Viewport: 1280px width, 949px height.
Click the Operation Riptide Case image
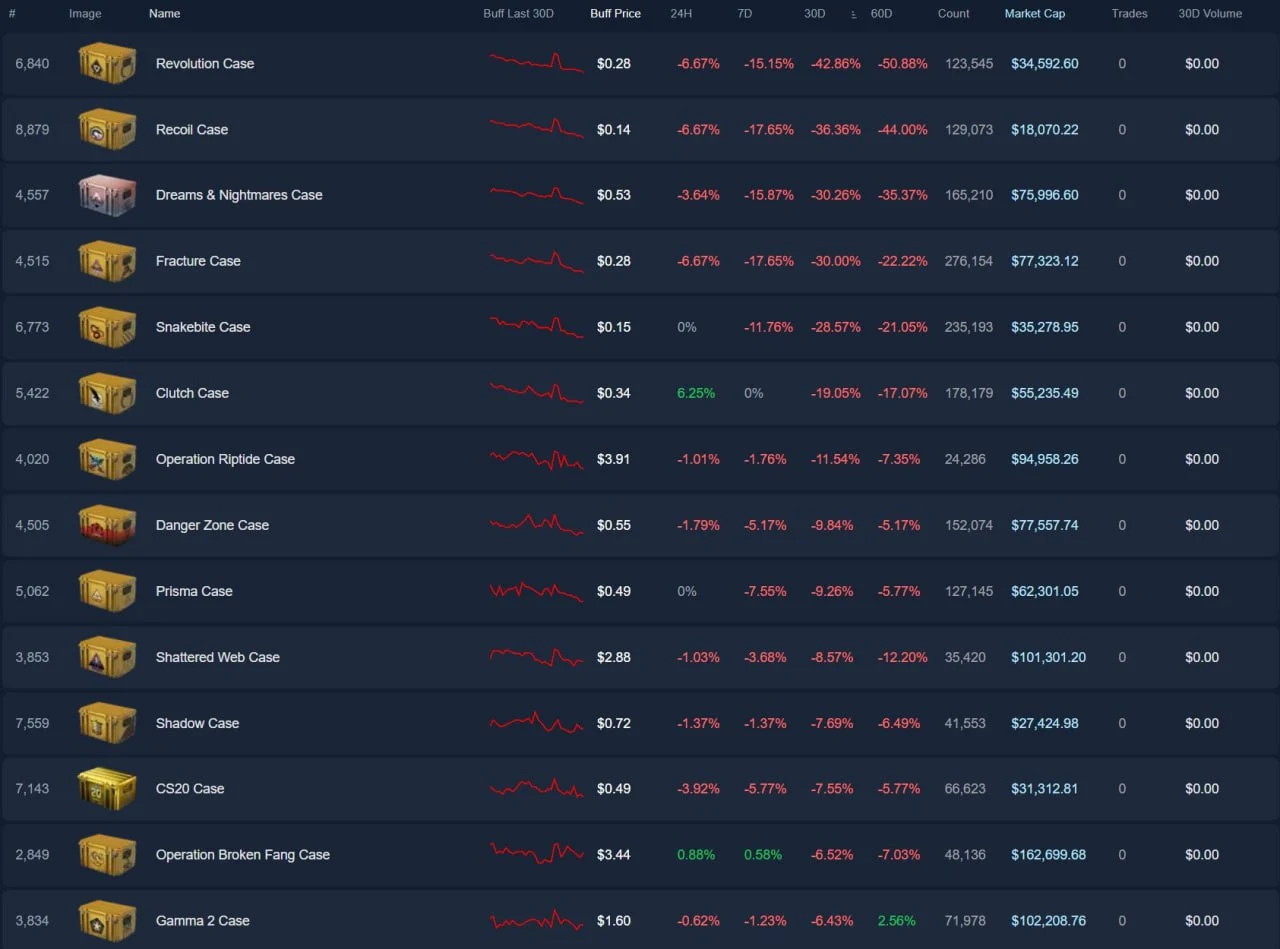107,459
